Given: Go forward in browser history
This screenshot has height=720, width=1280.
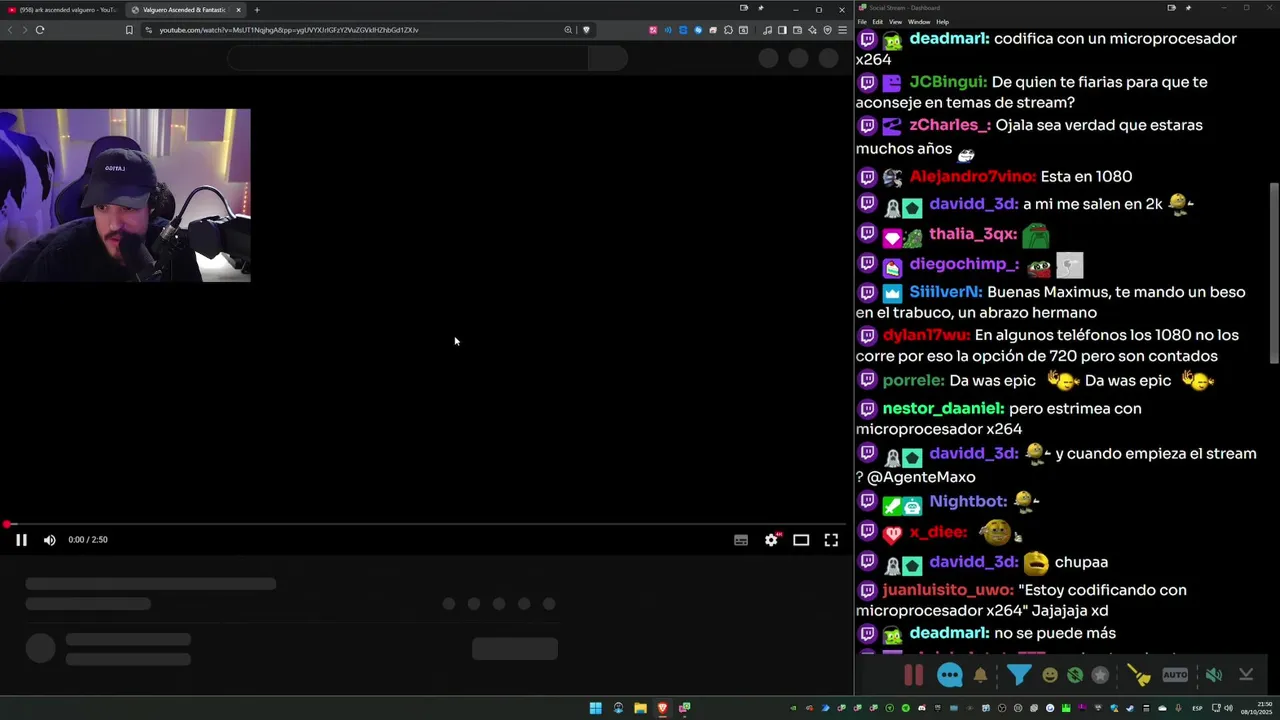Looking at the screenshot, I should tap(25, 30).
